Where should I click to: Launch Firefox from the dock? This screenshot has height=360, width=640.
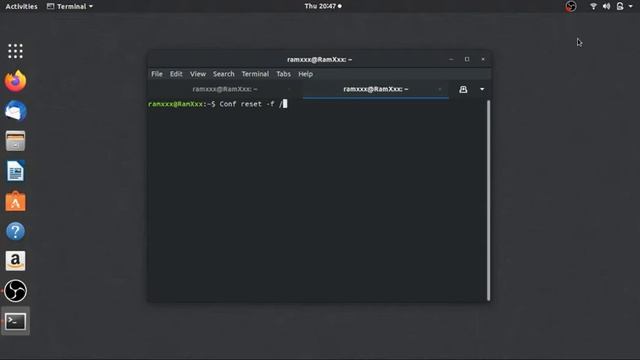tap(16, 81)
